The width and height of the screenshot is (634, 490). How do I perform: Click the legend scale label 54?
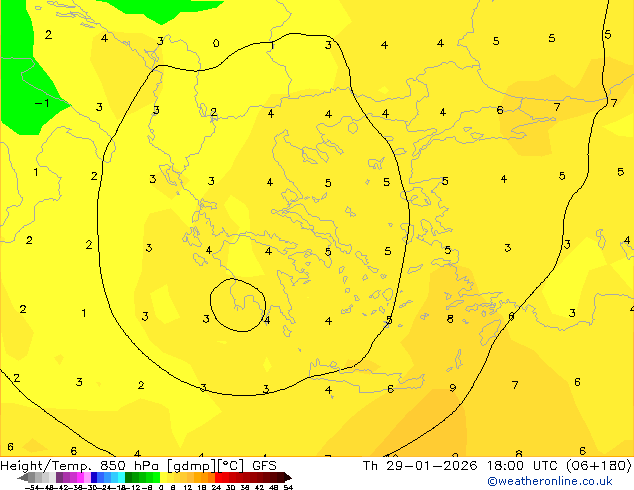[x=288, y=487]
